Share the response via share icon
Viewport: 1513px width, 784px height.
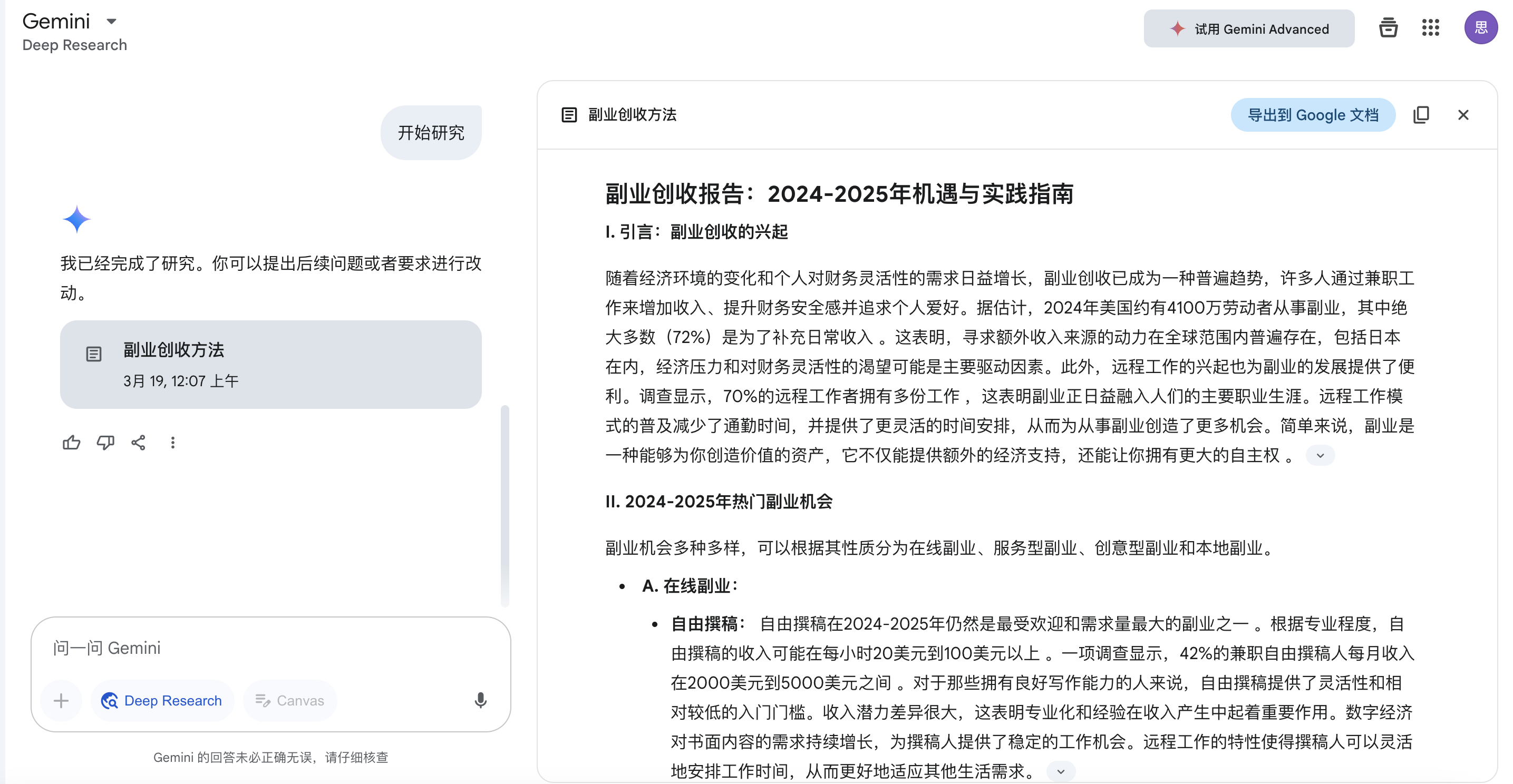139,443
